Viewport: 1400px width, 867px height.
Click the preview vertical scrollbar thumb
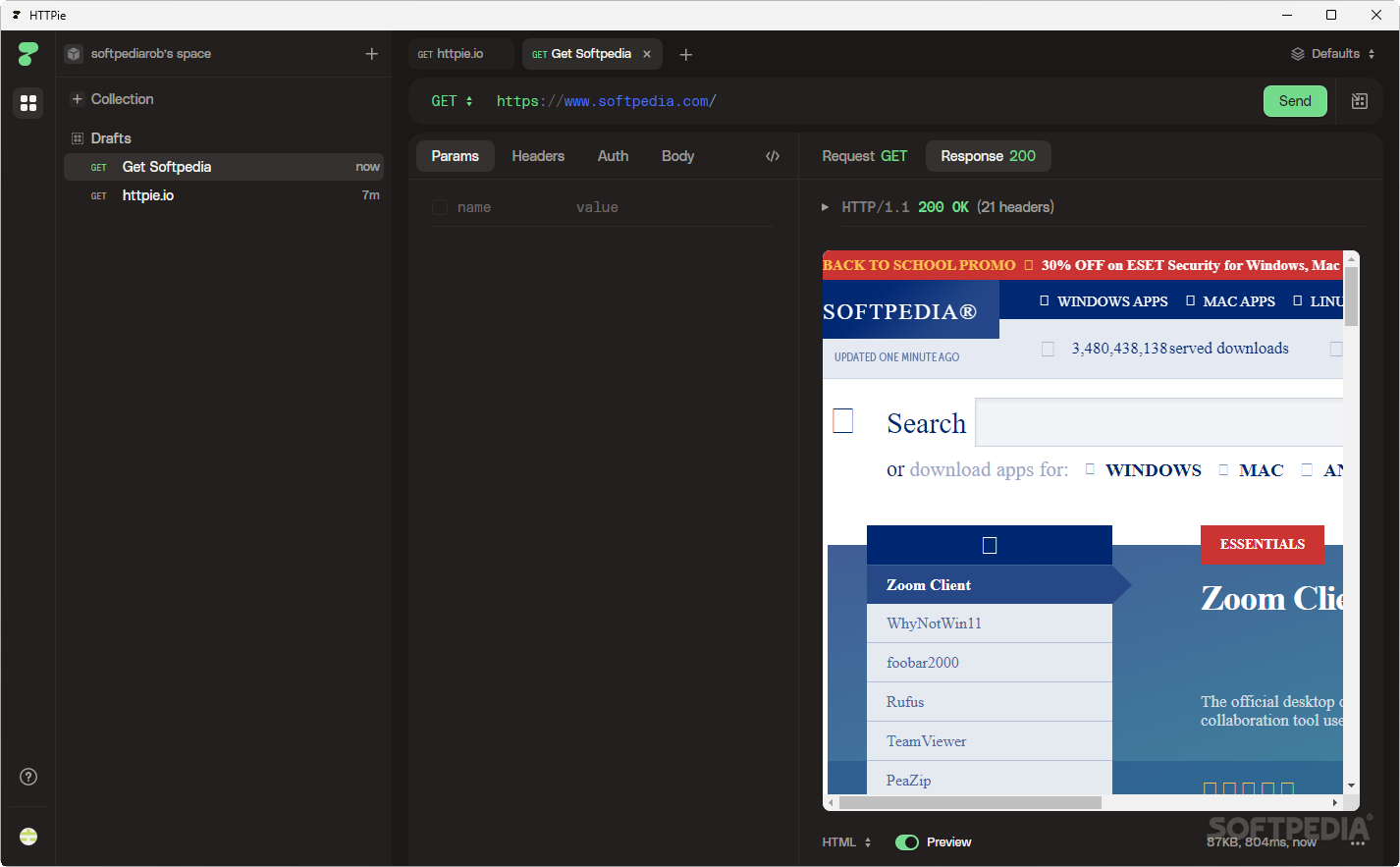pos(1352,297)
